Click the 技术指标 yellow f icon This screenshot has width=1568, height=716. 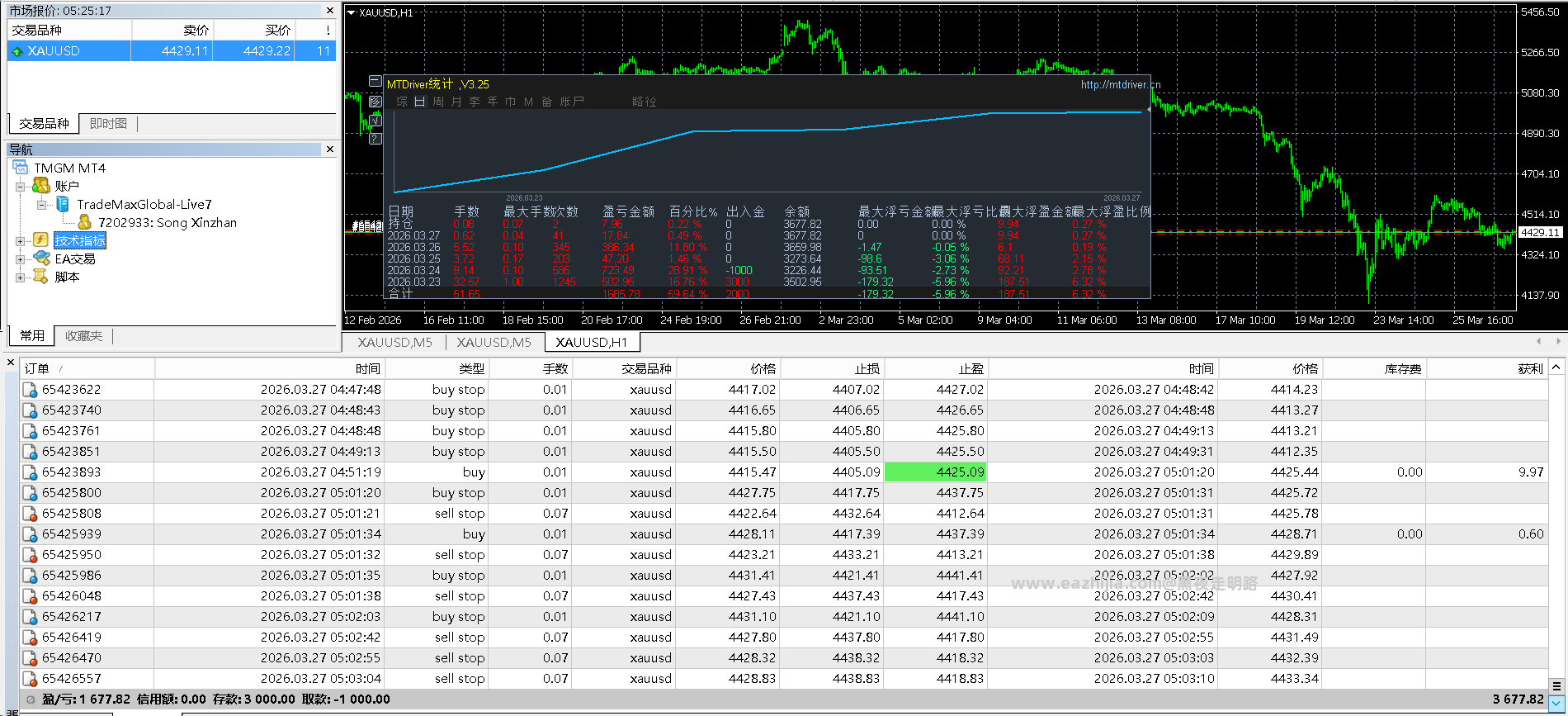tap(40, 240)
